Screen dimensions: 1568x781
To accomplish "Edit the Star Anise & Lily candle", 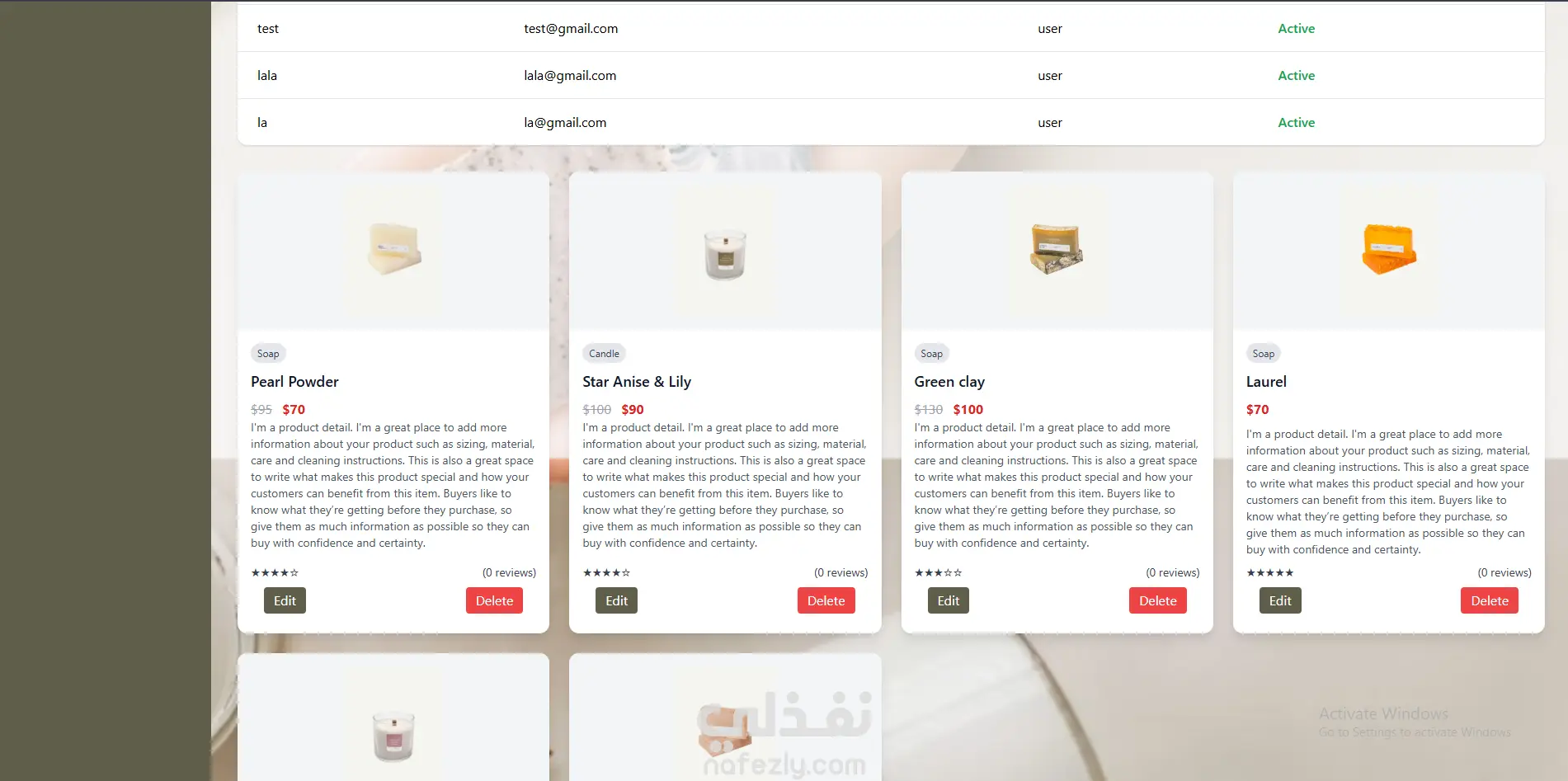I will 616,600.
